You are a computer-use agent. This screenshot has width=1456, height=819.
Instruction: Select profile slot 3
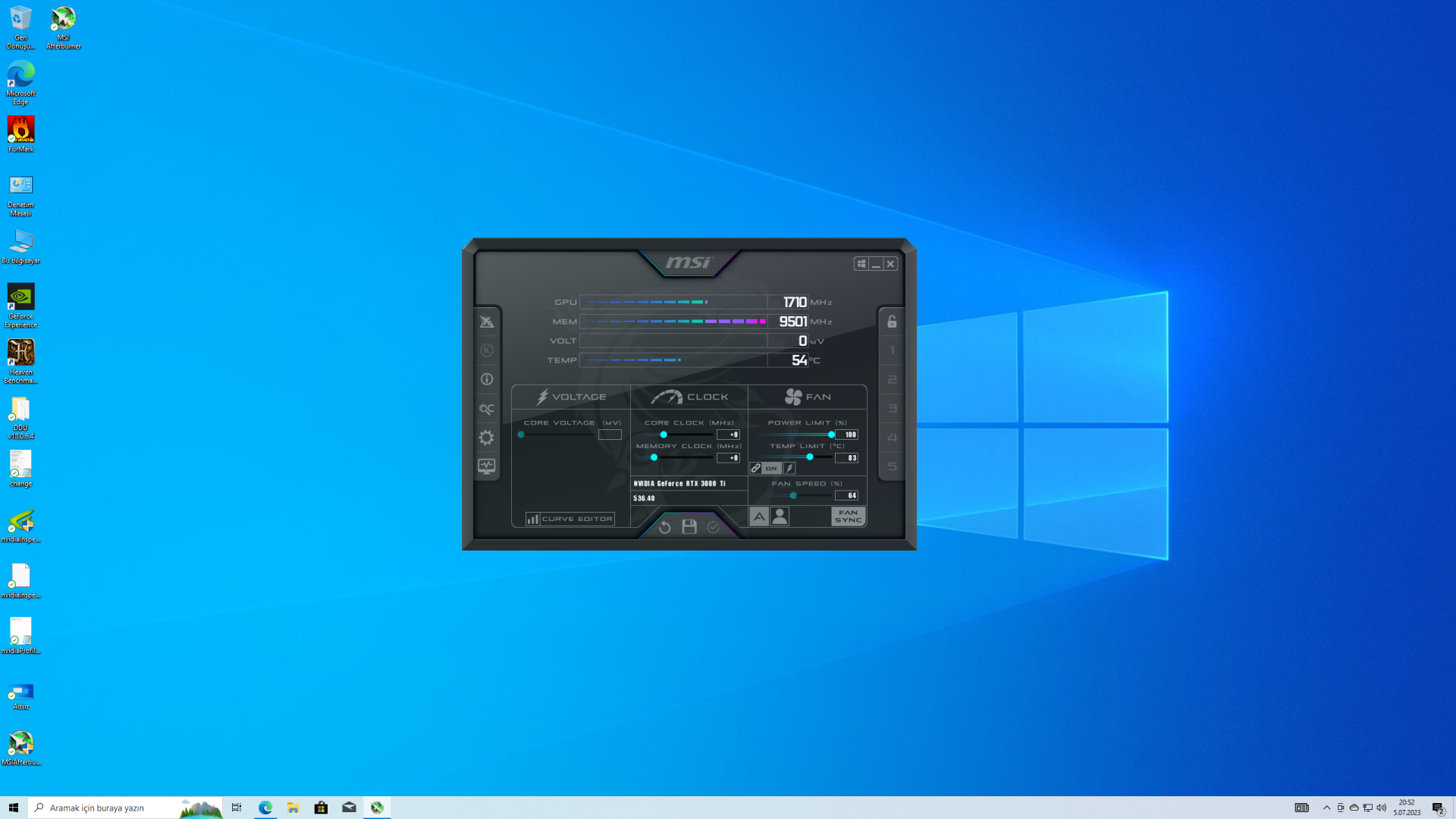pyautogui.click(x=892, y=409)
